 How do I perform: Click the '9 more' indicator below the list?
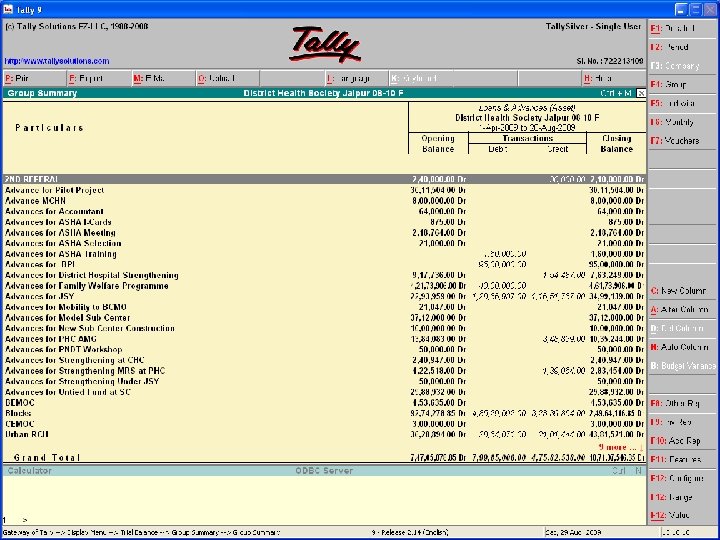621,447
